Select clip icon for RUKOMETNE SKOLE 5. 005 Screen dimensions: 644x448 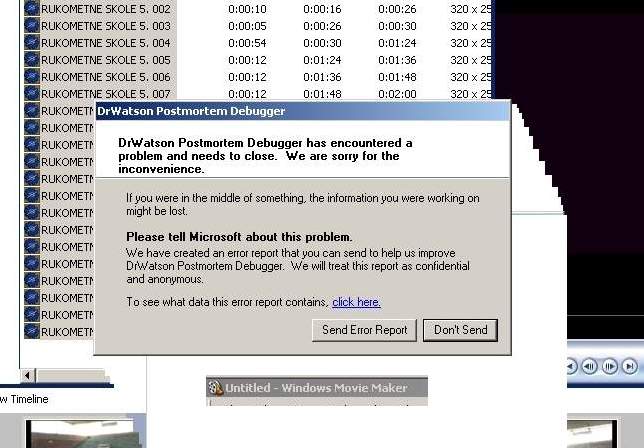32,60
